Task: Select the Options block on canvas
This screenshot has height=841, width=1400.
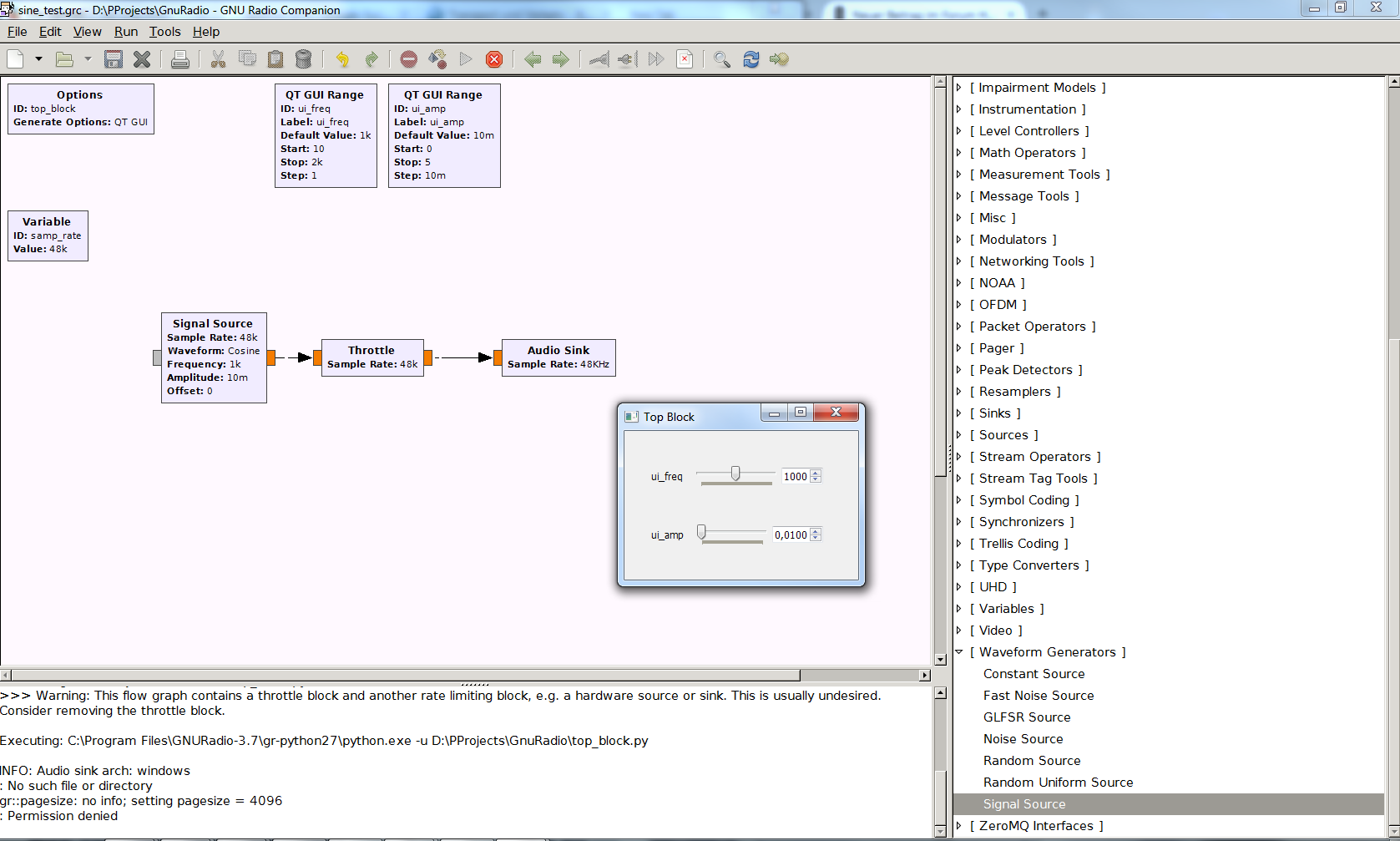Action: [80, 109]
